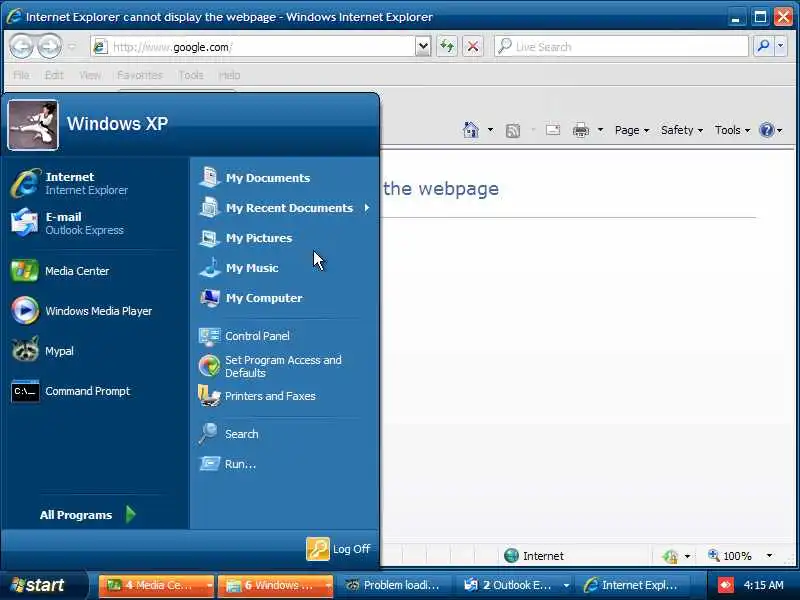Open Media Center from Start menu
Image resolution: width=800 pixels, height=600 pixels.
[94, 271]
